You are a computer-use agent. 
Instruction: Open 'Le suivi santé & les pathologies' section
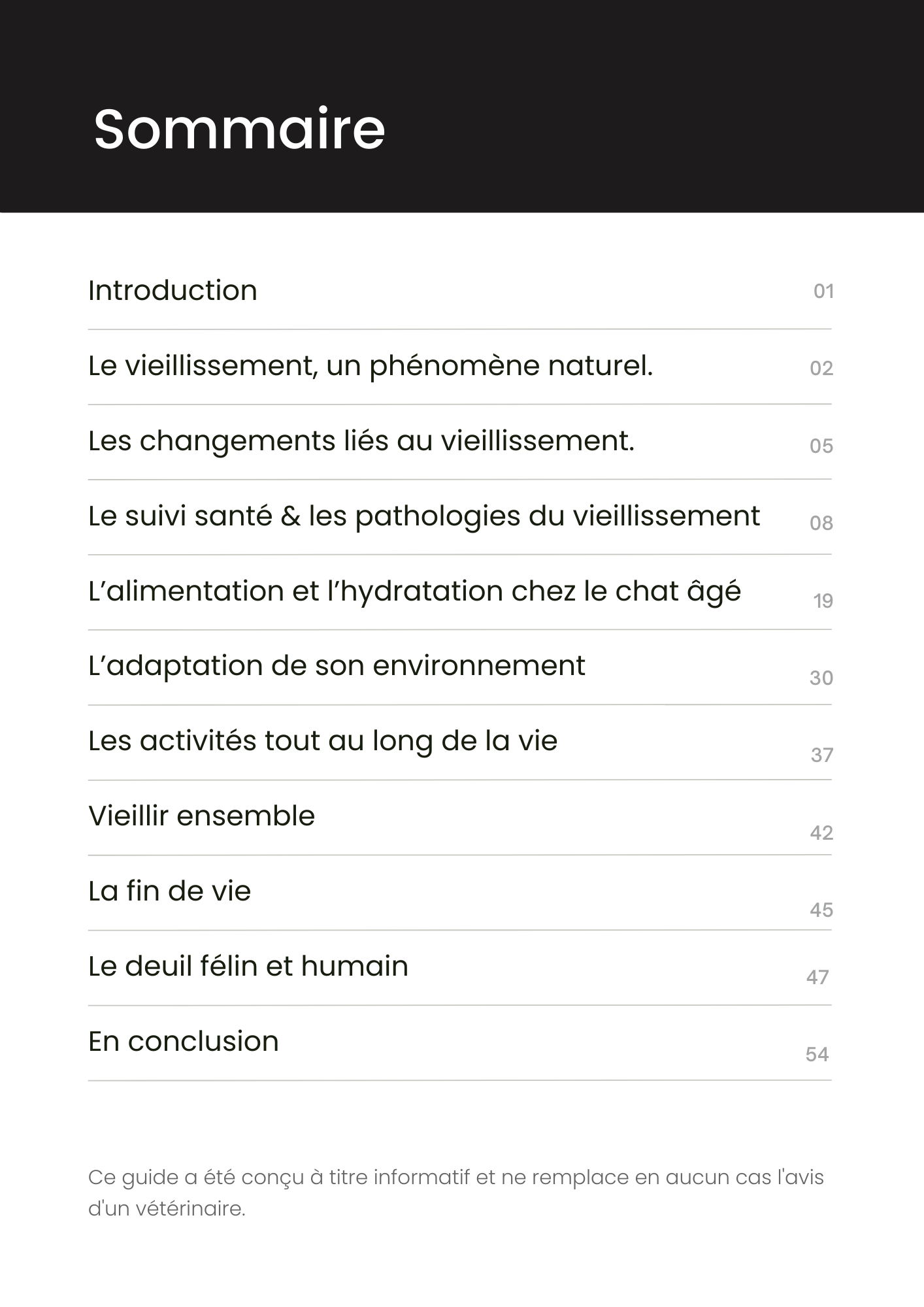[x=424, y=516]
